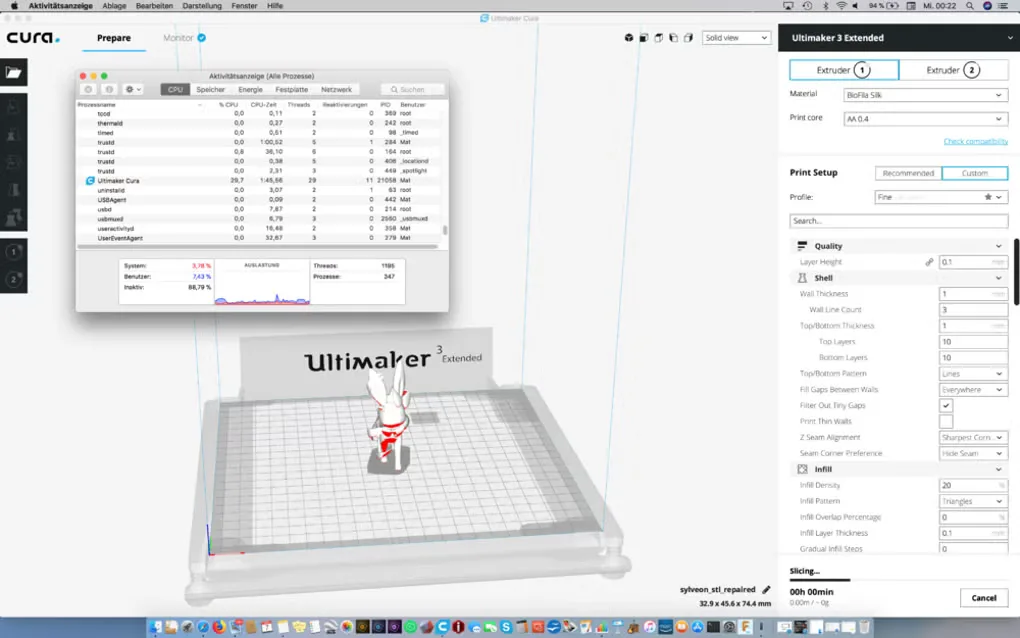Switch to the Monitor tab in Cura
This screenshot has height=638, width=1020.
[x=184, y=38]
